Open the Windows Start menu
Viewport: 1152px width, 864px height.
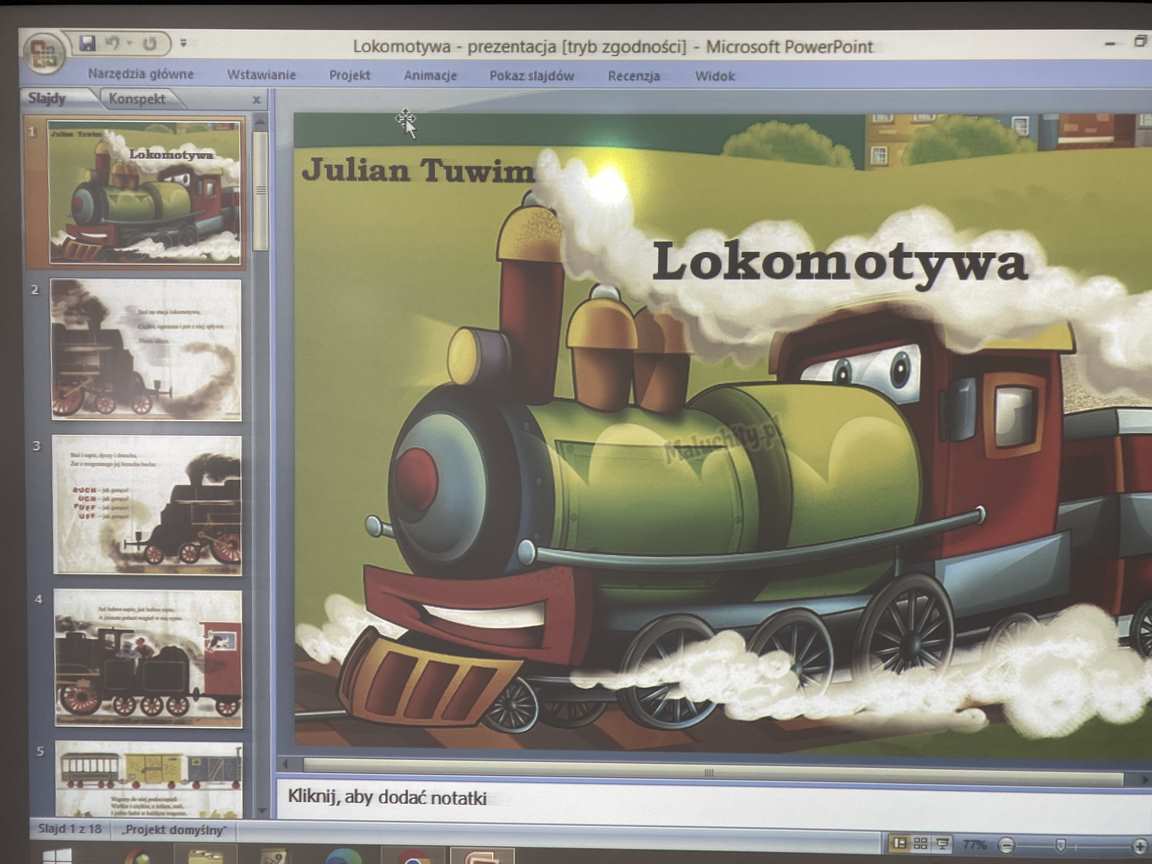coord(57,856)
